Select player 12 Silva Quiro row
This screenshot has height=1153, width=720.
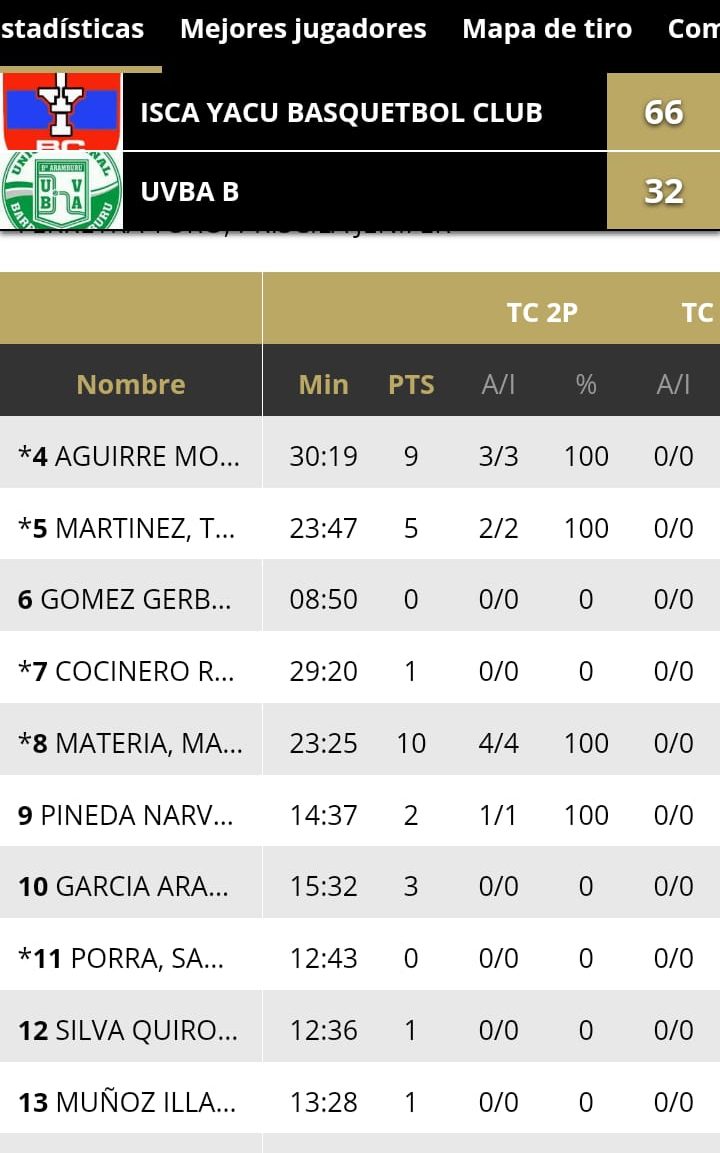pyautogui.click(x=128, y=1030)
